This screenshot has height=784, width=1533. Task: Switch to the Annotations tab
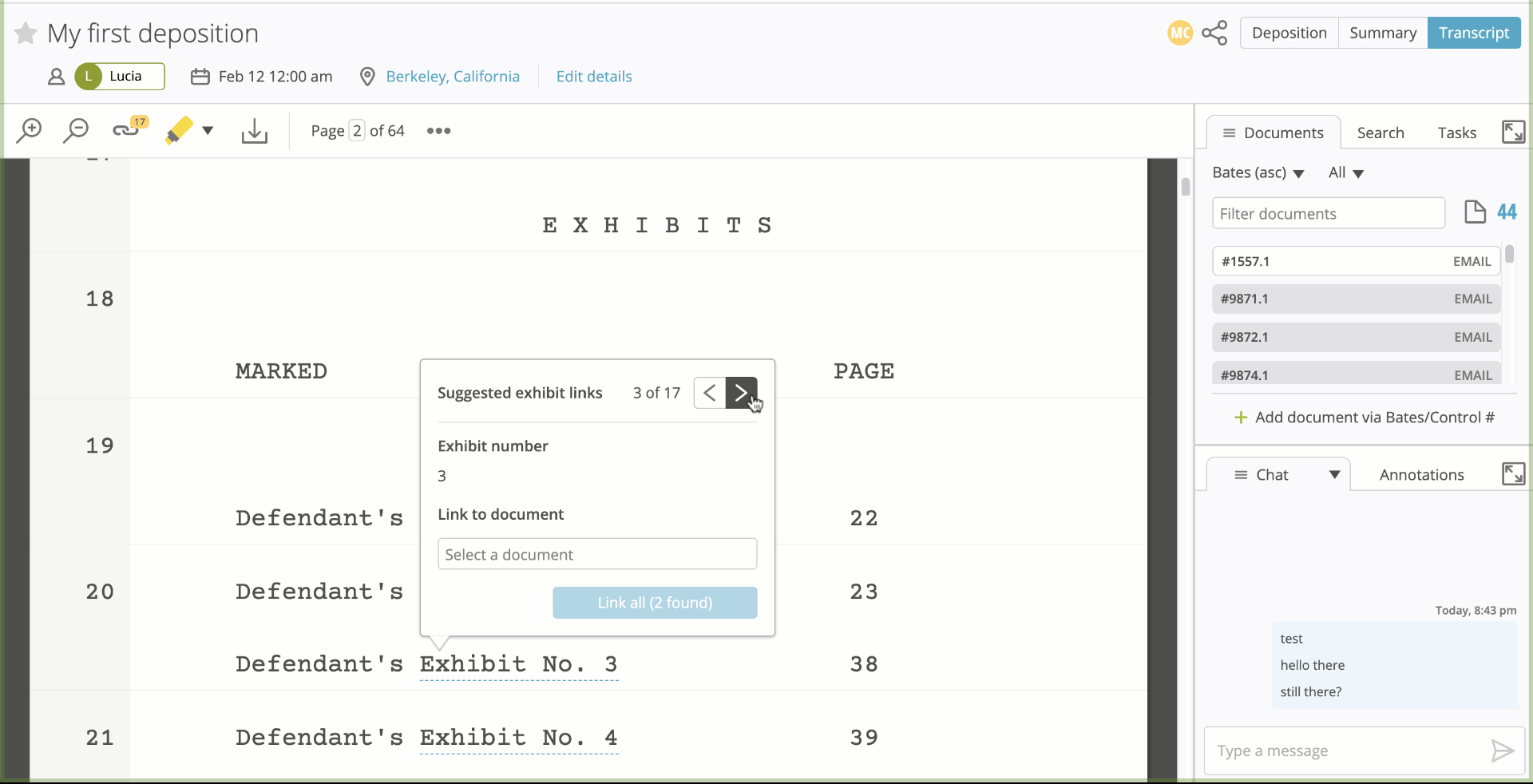click(1421, 475)
